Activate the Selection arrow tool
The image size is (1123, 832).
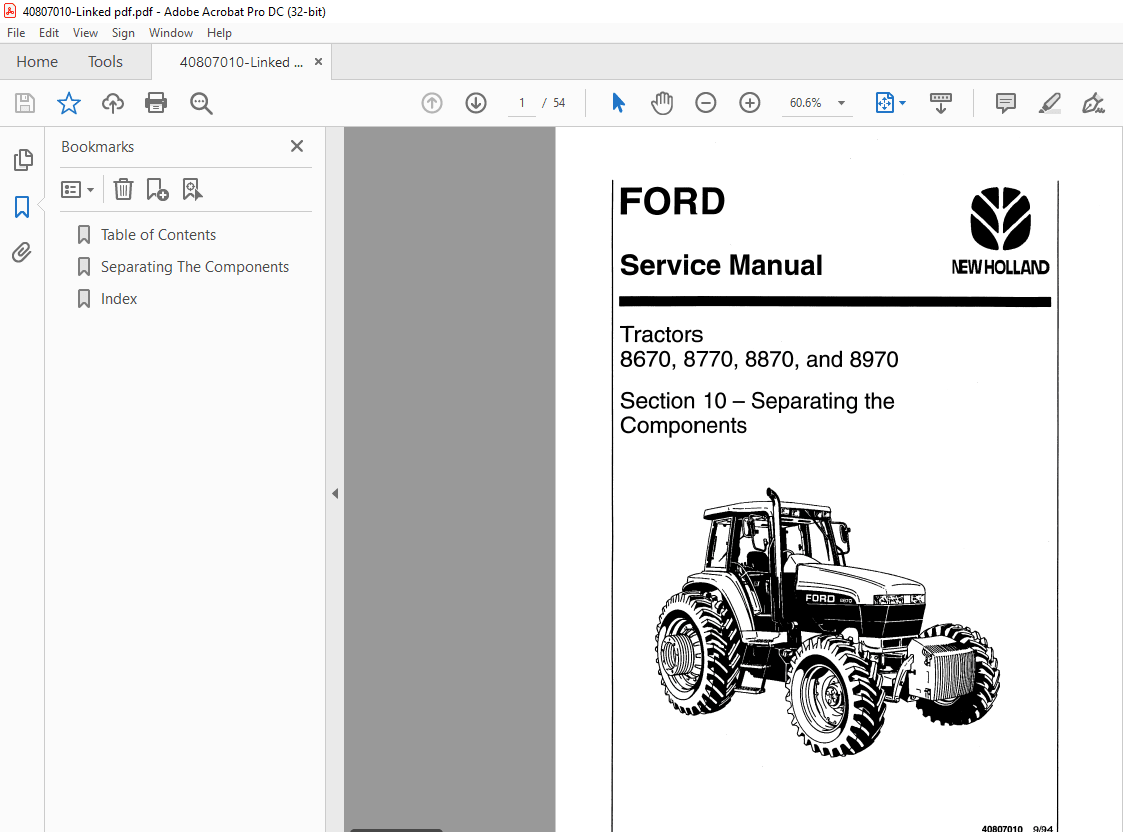[x=618, y=102]
